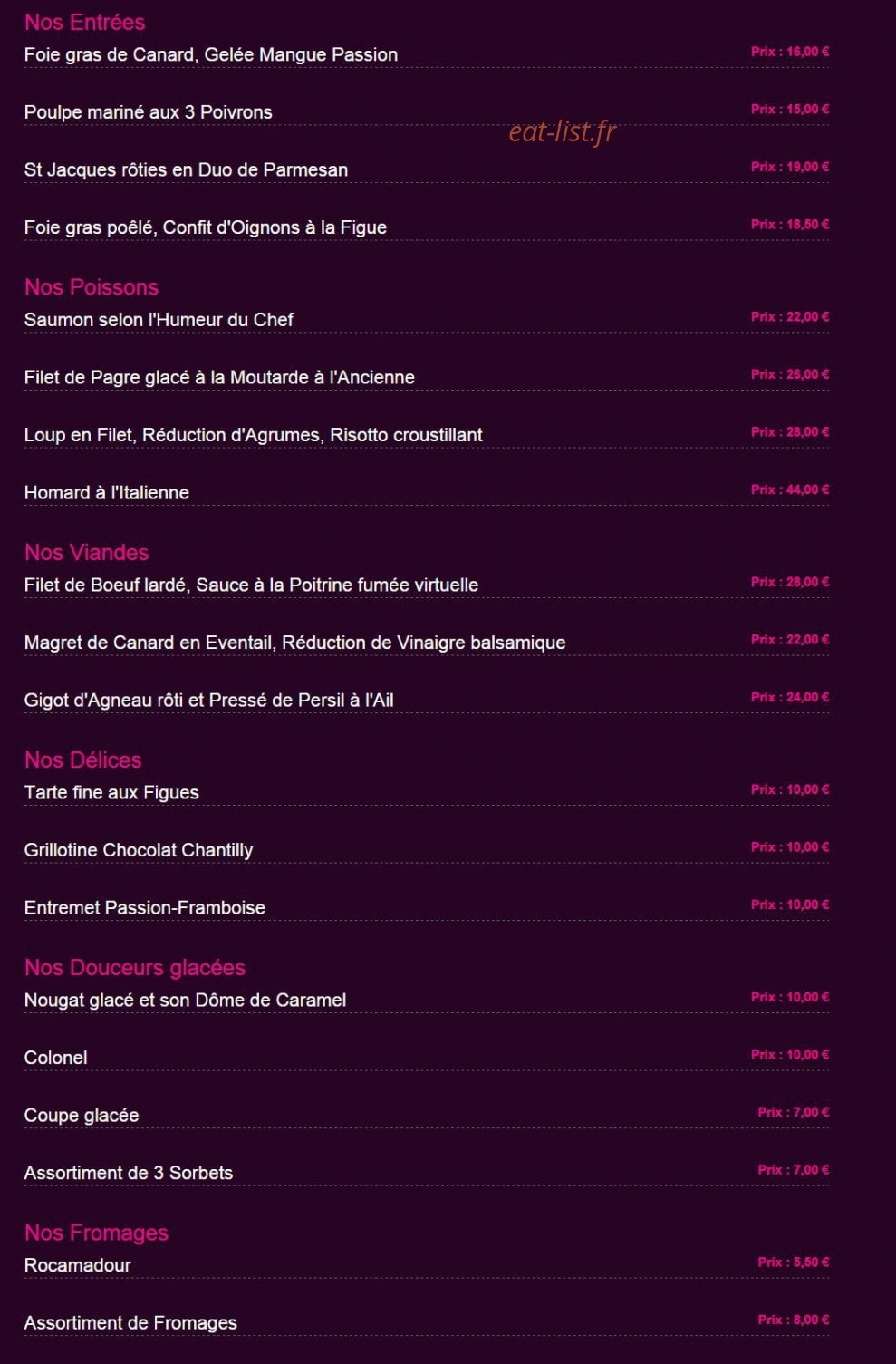Choose Foie gras poêlé, Confit d'Oignons

(206, 227)
